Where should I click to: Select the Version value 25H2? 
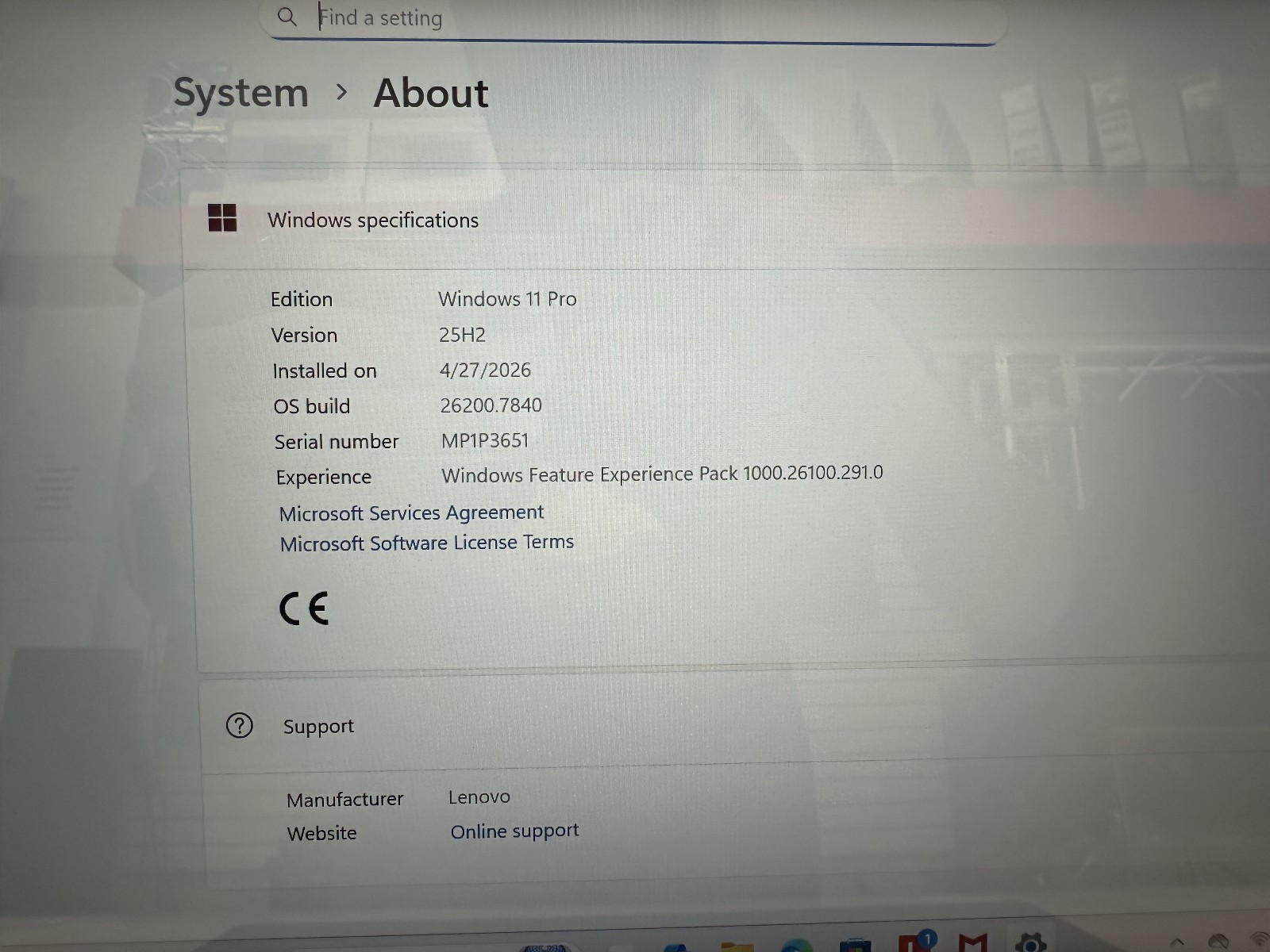click(462, 335)
